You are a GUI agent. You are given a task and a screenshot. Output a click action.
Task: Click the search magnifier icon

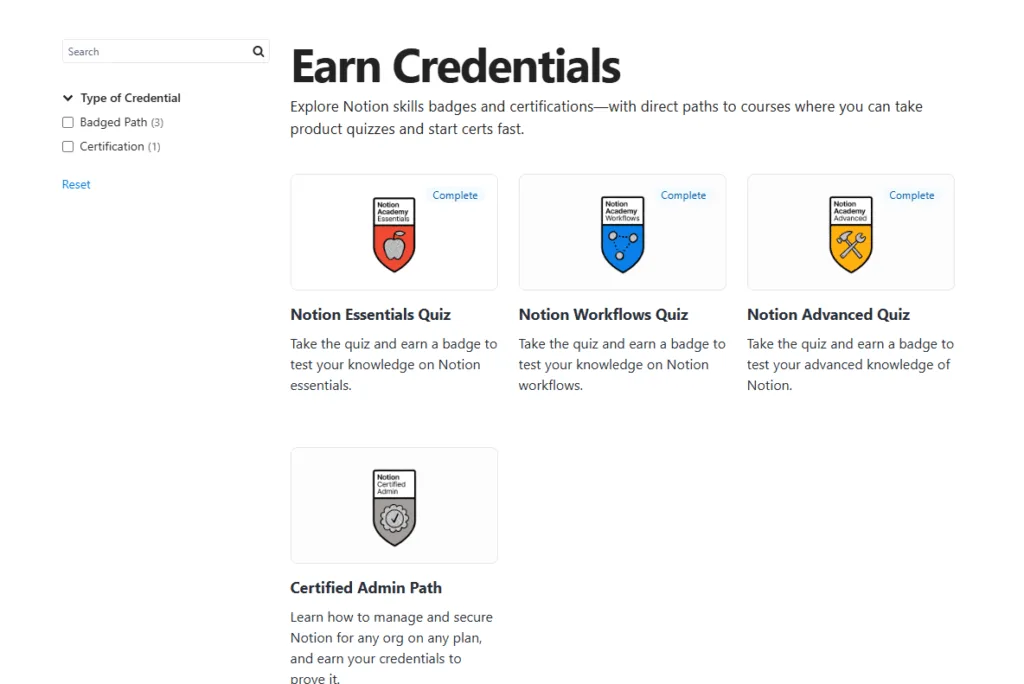258,52
